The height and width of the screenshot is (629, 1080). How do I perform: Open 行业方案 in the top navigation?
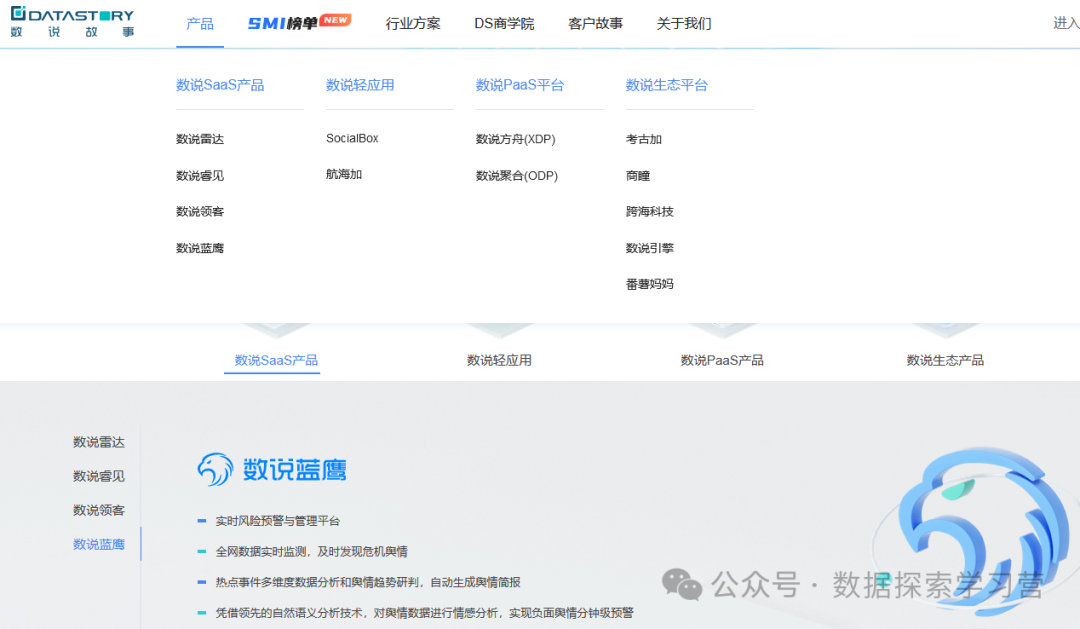[413, 23]
